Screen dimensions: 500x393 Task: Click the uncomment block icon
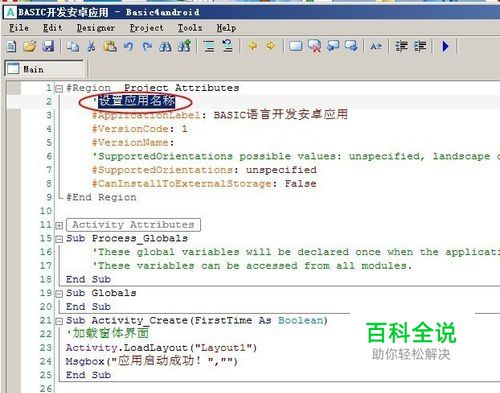pyautogui.click(x=227, y=46)
